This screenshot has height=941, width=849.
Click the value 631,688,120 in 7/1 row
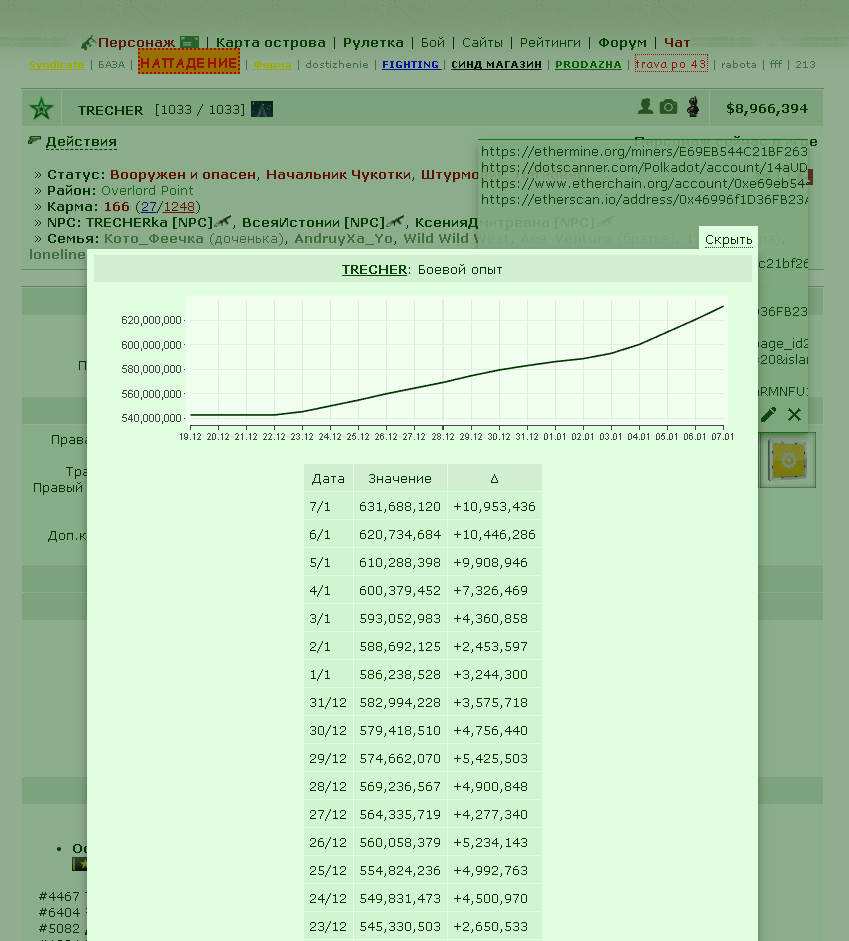click(400, 507)
